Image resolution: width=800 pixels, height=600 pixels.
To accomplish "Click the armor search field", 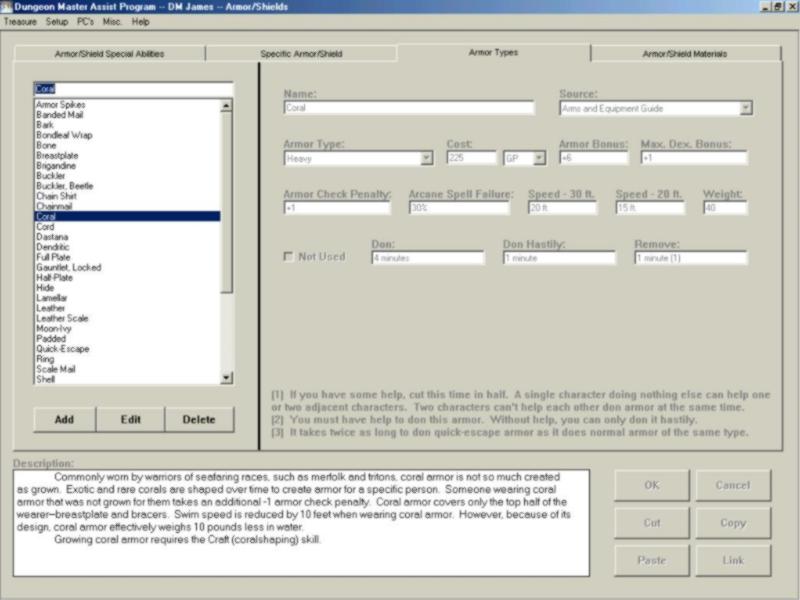I will (132, 88).
